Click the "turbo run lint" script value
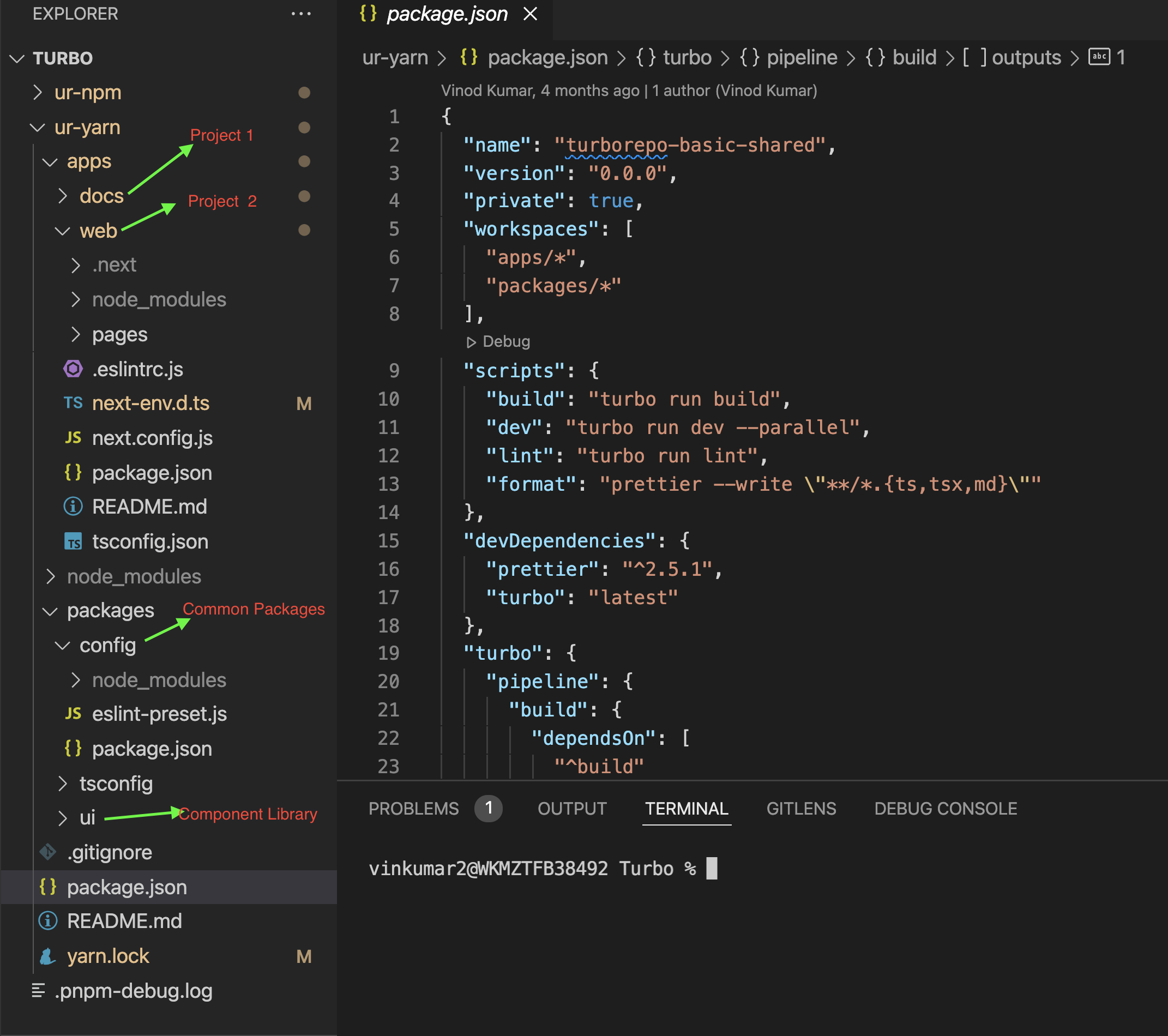Viewport: 1168px width, 1036px height. (x=667, y=456)
